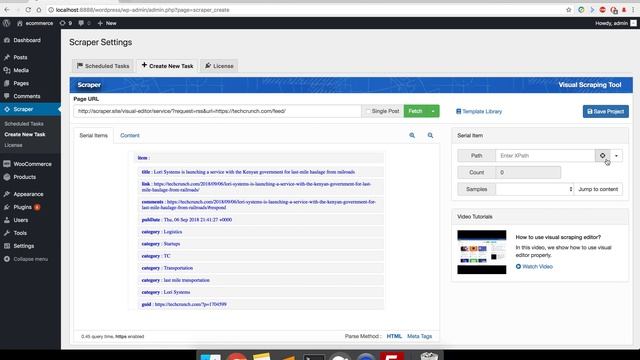
Task: Select the pubDate row in feed preview
Action: click(260, 220)
